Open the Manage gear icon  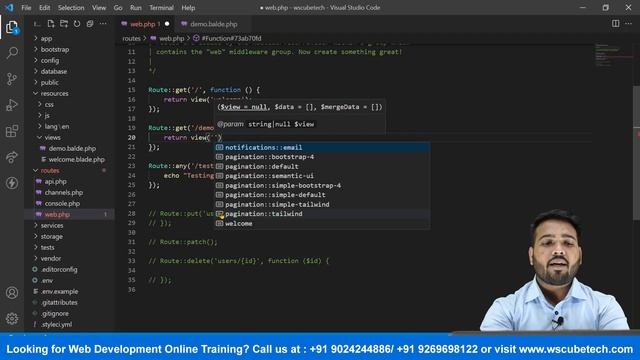(12, 318)
